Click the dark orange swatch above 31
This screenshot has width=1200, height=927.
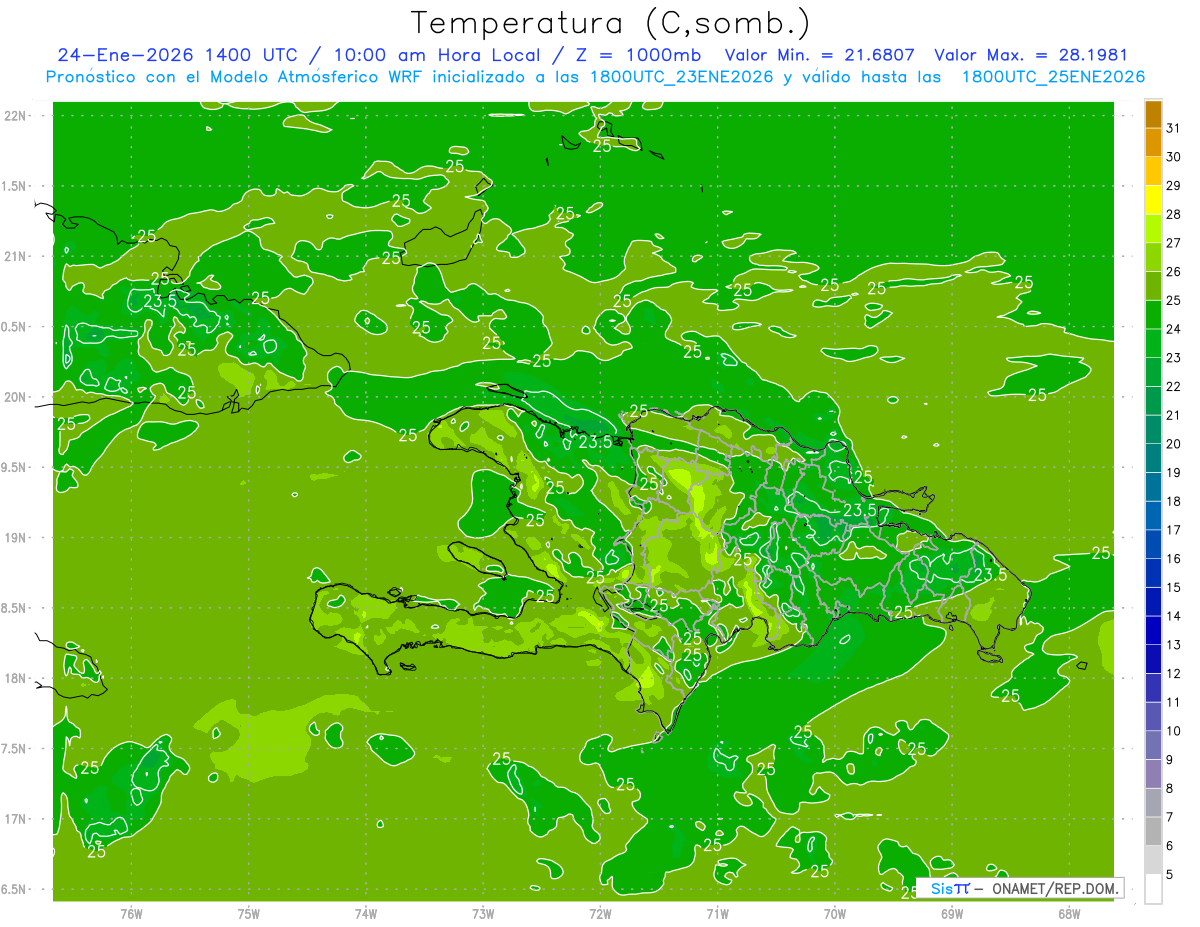coord(1153,114)
